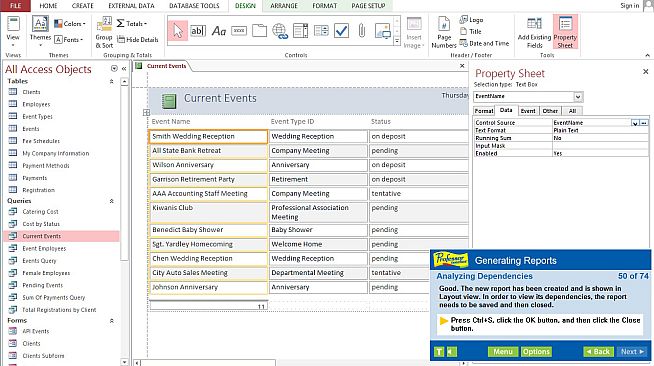Click Hide Details in Grouping & Totals
Screen dimensions: 654x366
[x=138, y=40]
